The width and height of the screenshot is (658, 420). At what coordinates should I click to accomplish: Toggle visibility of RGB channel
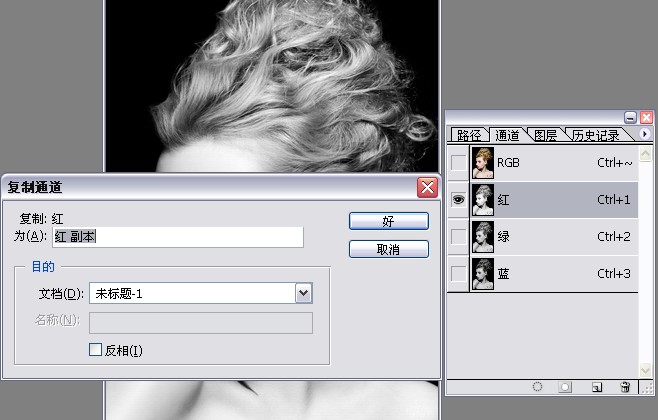pos(458,163)
